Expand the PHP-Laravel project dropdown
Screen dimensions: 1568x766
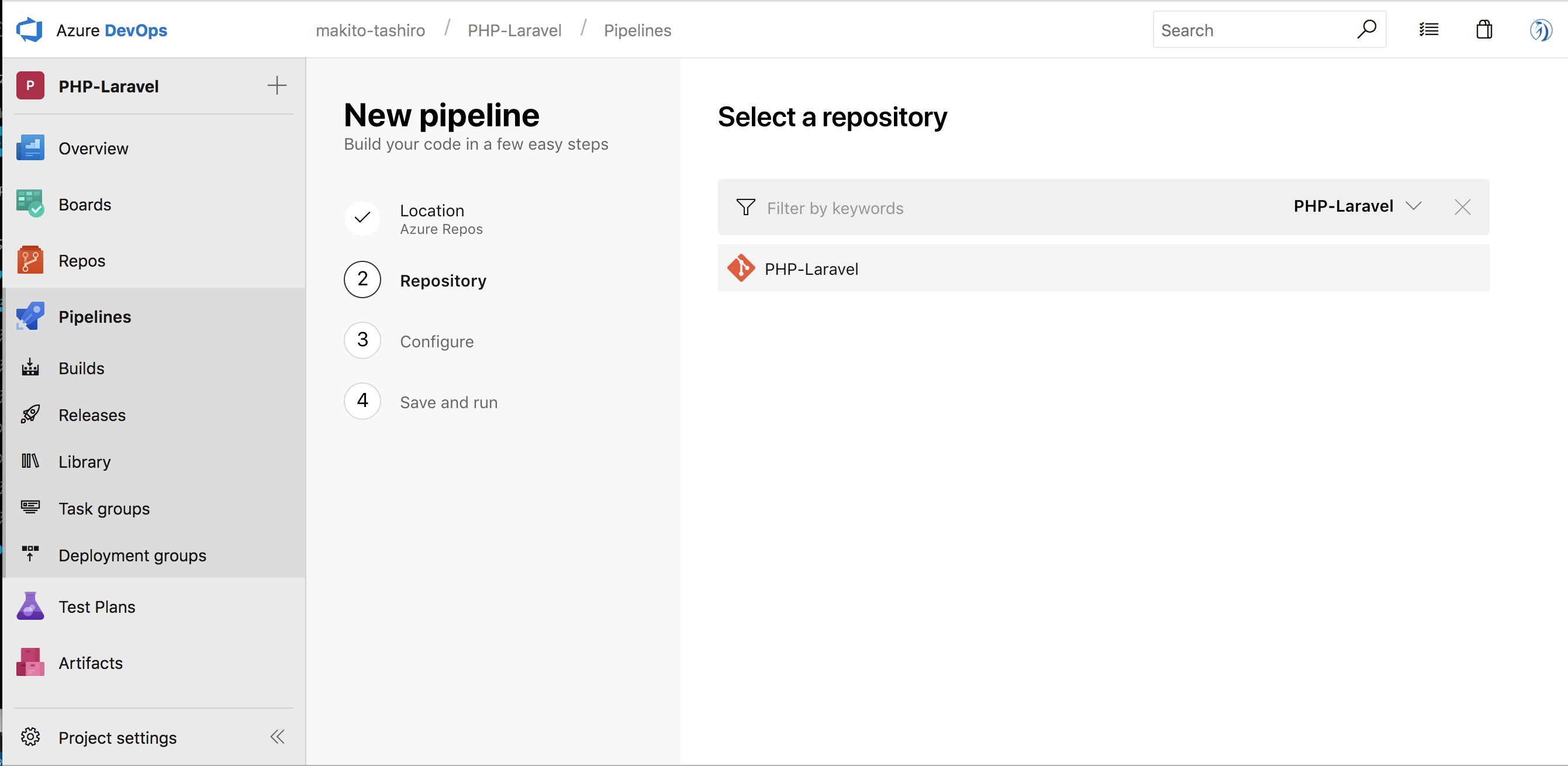[1358, 206]
